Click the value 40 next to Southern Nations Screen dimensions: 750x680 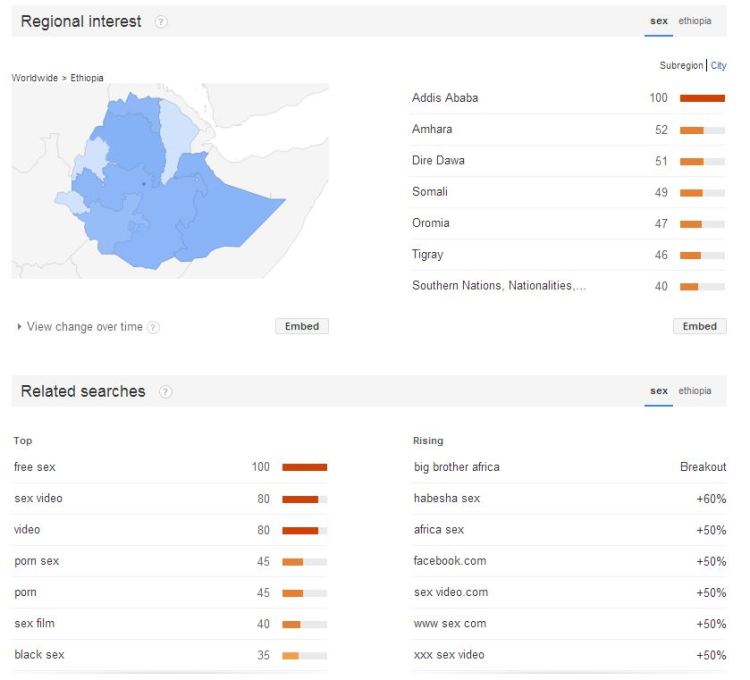(x=661, y=286)
